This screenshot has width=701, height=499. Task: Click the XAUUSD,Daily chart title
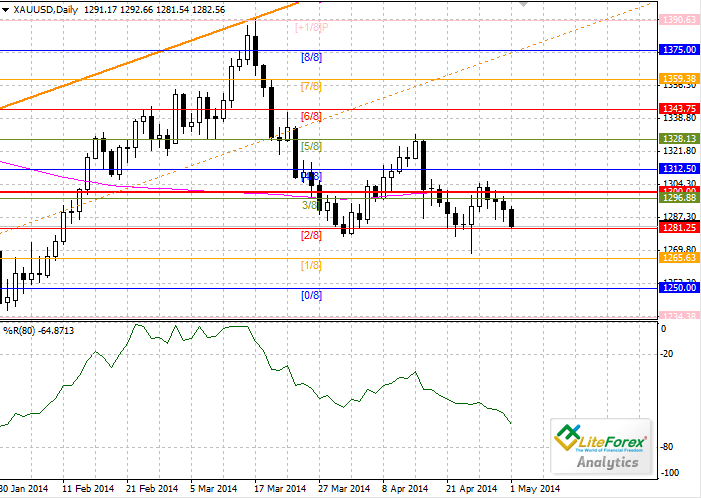(46, 8)
